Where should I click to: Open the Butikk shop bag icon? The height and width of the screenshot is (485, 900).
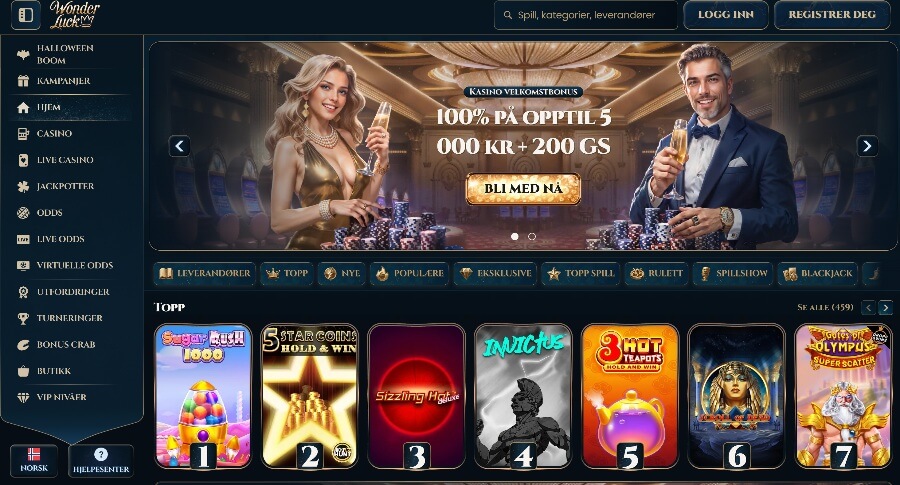click(x=23, y=371)
